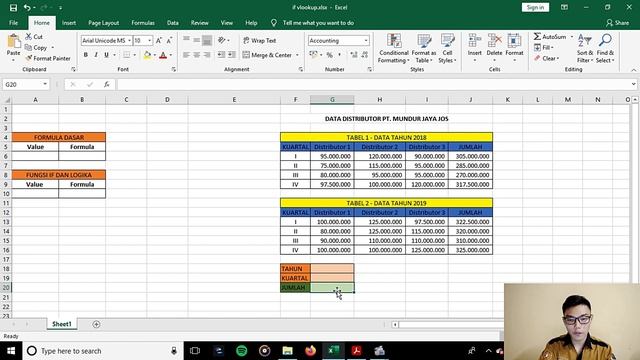Toggle Italic formatting
This screenshot has width=640, height=360.
click(96, 55)
